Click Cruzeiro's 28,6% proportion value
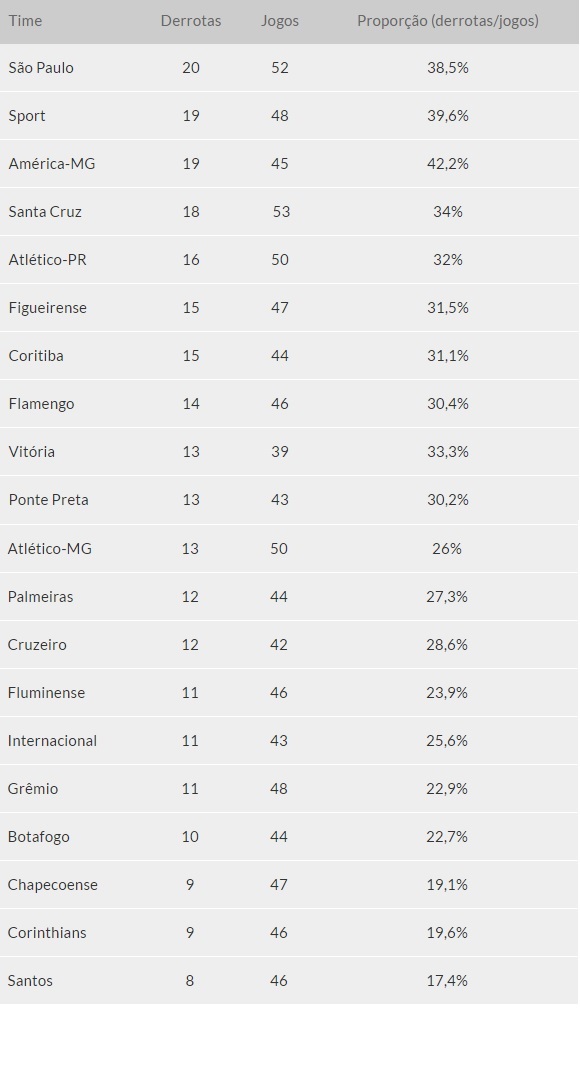The width and height of the screenshot is (580, 1090). point(447,644)
